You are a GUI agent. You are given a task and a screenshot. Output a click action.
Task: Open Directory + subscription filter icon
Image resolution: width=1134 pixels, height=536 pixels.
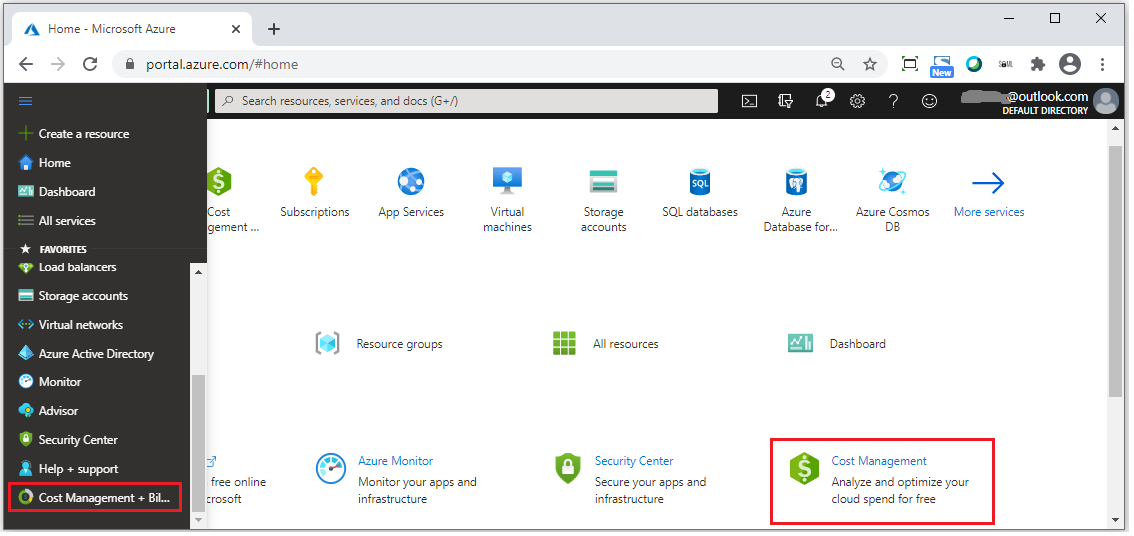click(x=785, y=101)
